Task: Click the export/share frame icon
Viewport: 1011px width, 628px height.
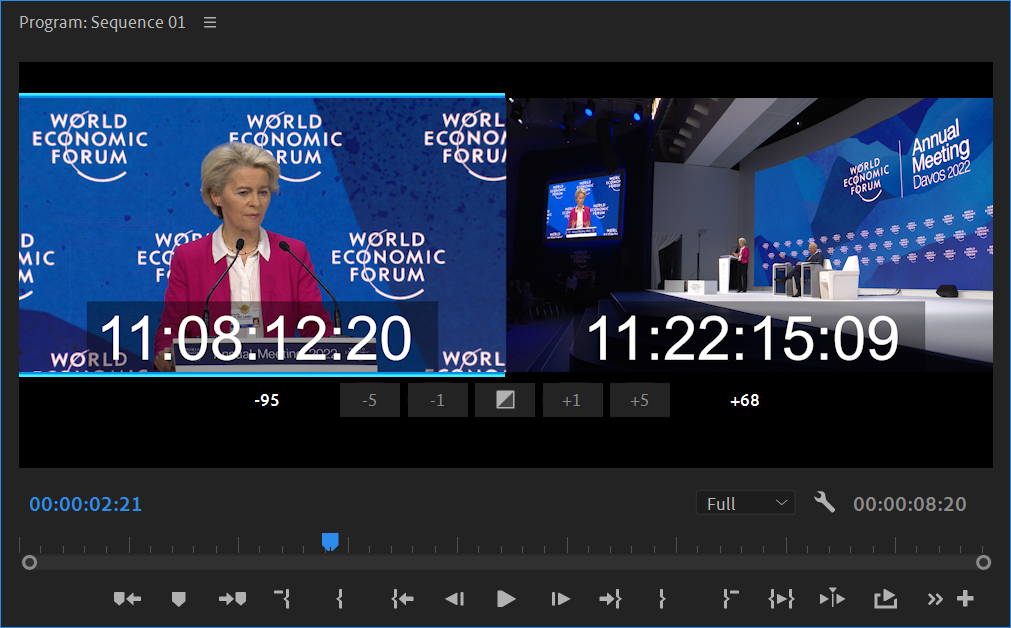Action: (885, 599)
